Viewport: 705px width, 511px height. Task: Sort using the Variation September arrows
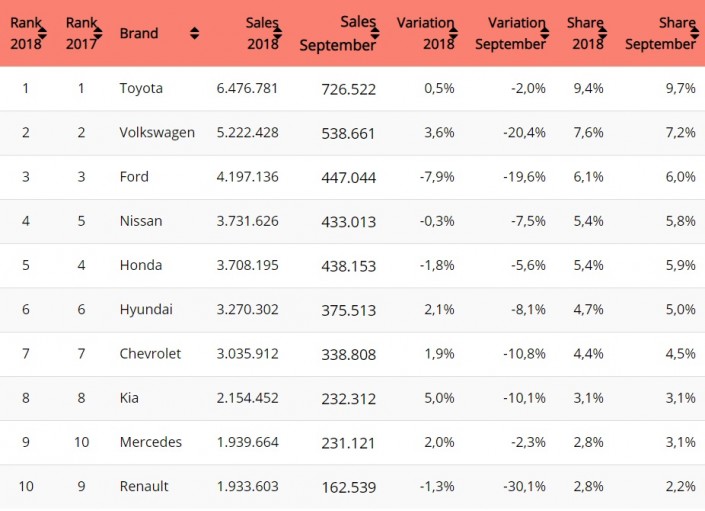pyautogui.click(x=543, y=33)
